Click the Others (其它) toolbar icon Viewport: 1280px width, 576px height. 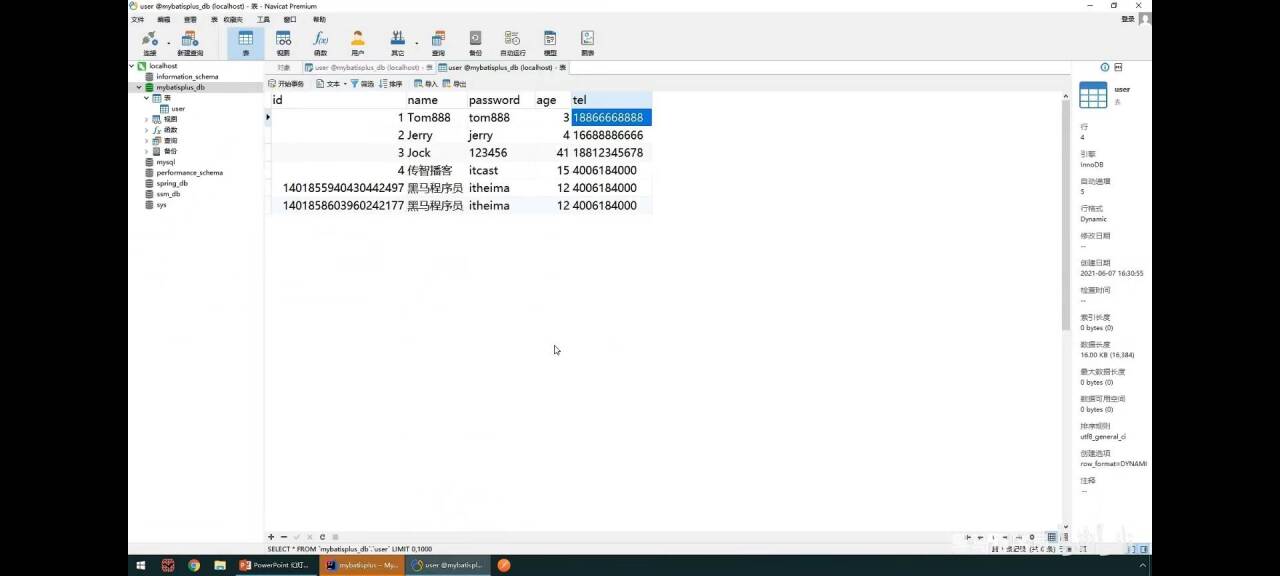(397, 42)
